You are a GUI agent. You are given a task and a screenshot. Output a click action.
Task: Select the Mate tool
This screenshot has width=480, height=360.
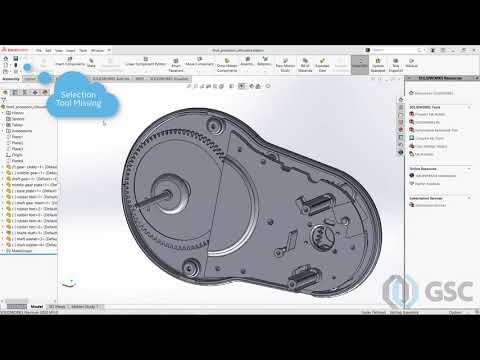[91, 63]
